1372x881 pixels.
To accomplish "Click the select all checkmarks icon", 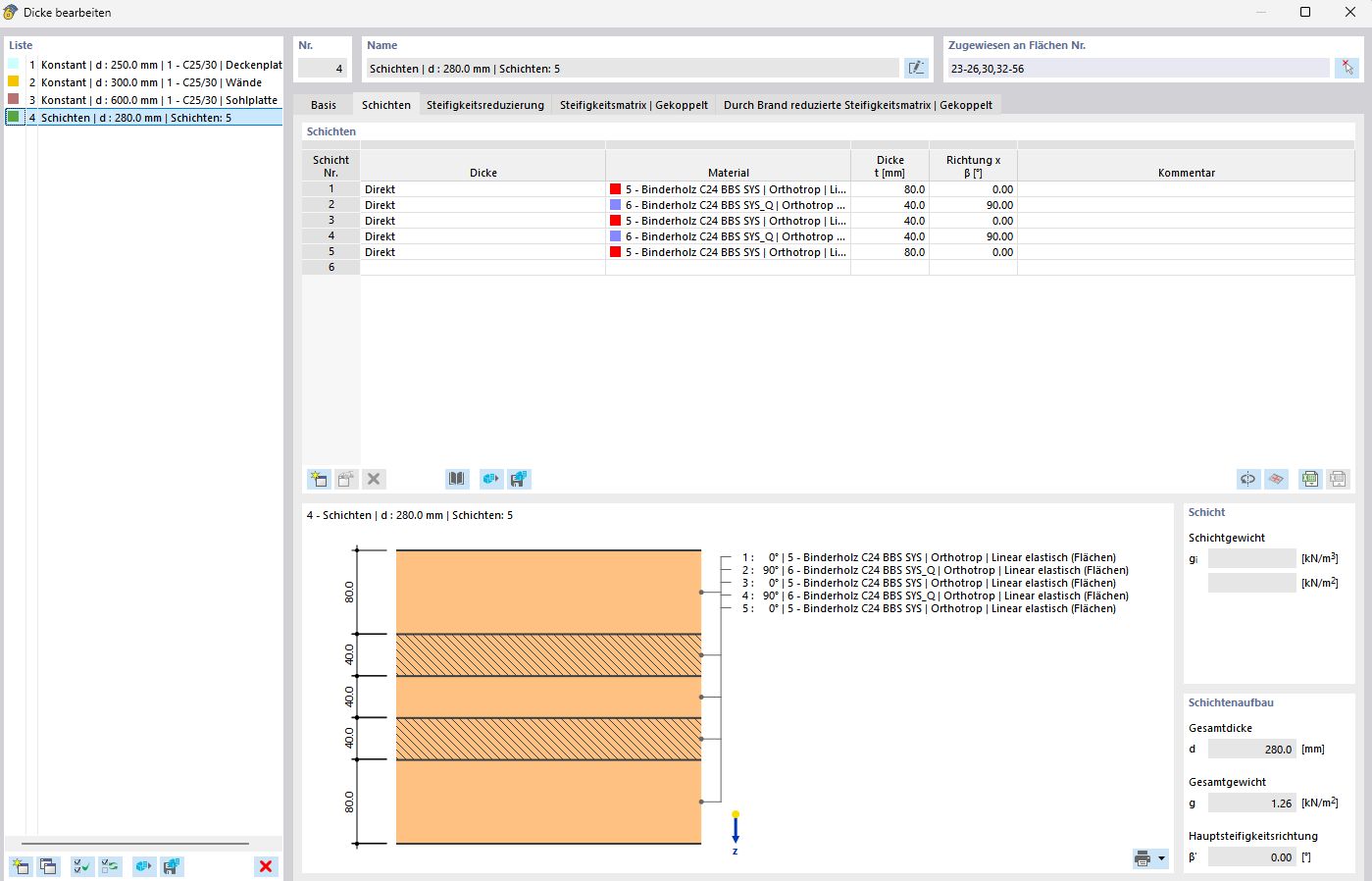I will pos(82,866).
